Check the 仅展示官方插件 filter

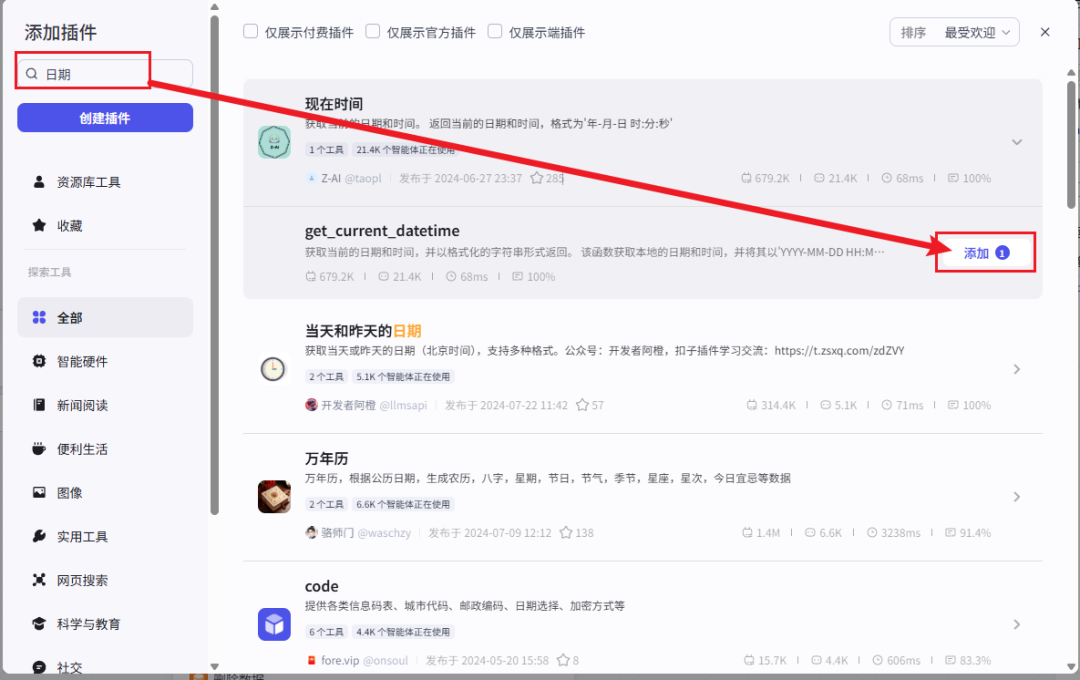point(373,31)
